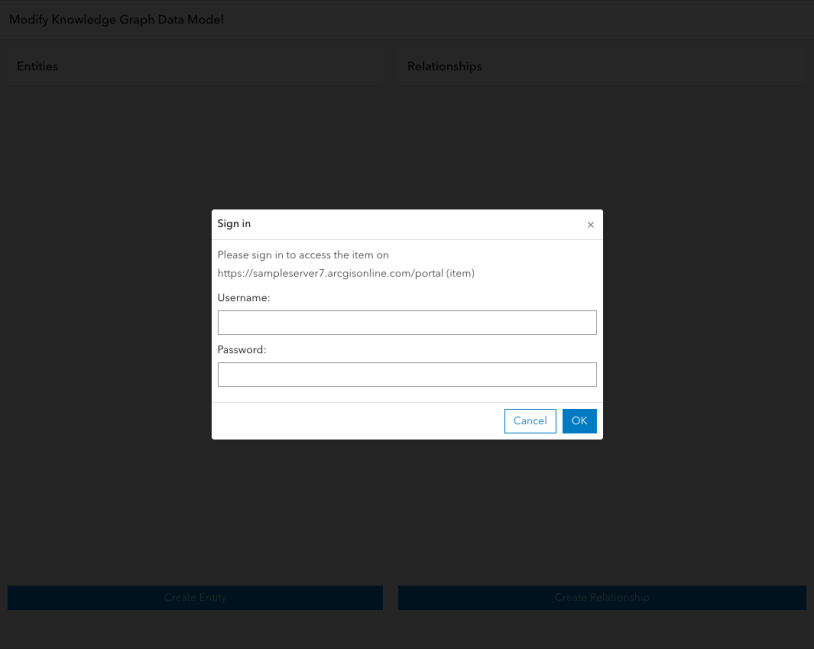Click the Sign in dialog title
Image resolution: width=814 pixels, height=649 pixels.
tap(234, 223)
